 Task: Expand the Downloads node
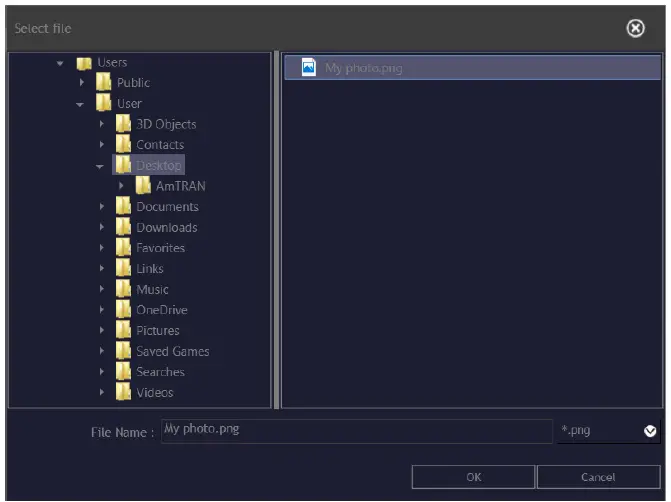click(101, 227)
